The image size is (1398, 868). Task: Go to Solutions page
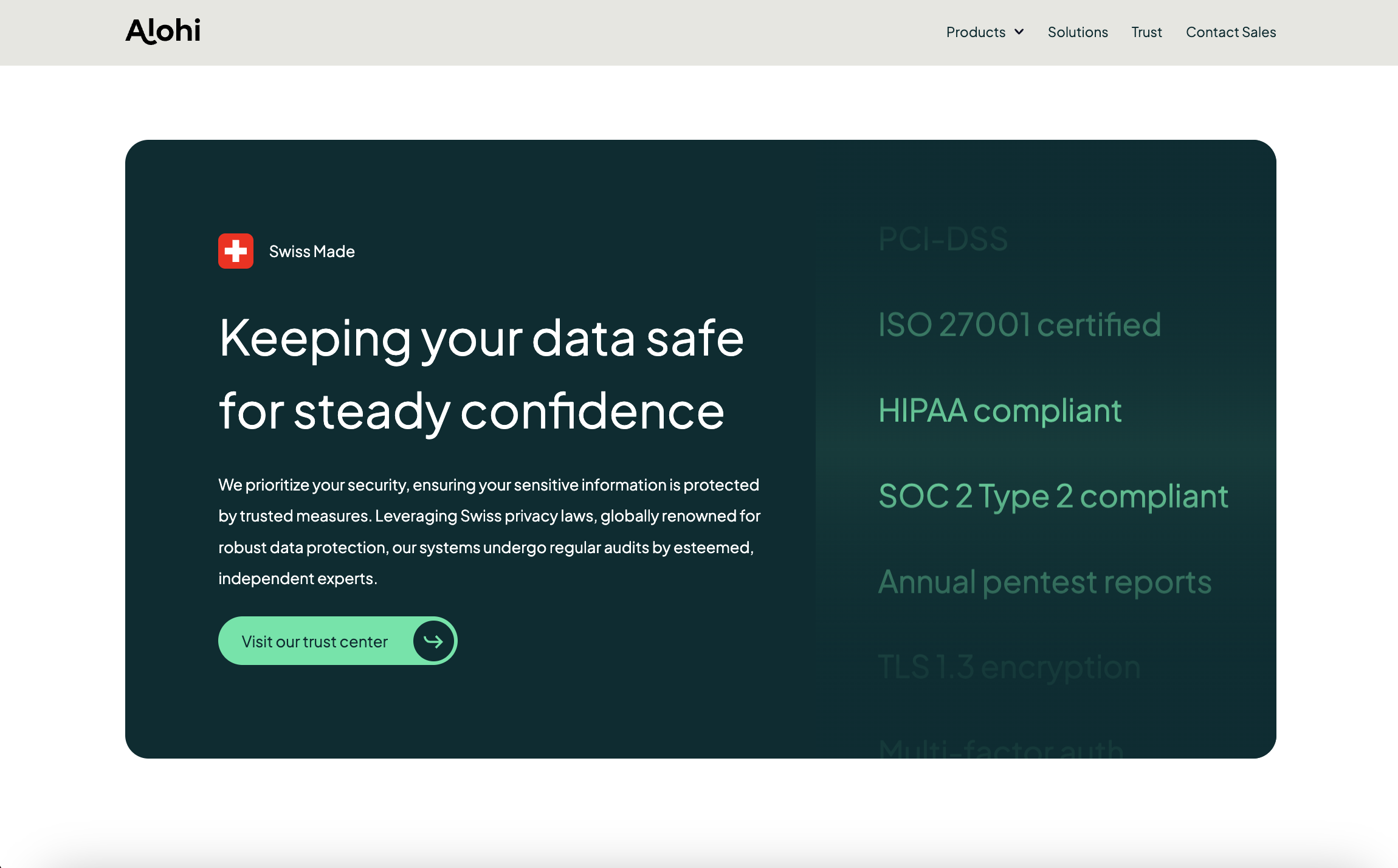tap(1077, 32)
